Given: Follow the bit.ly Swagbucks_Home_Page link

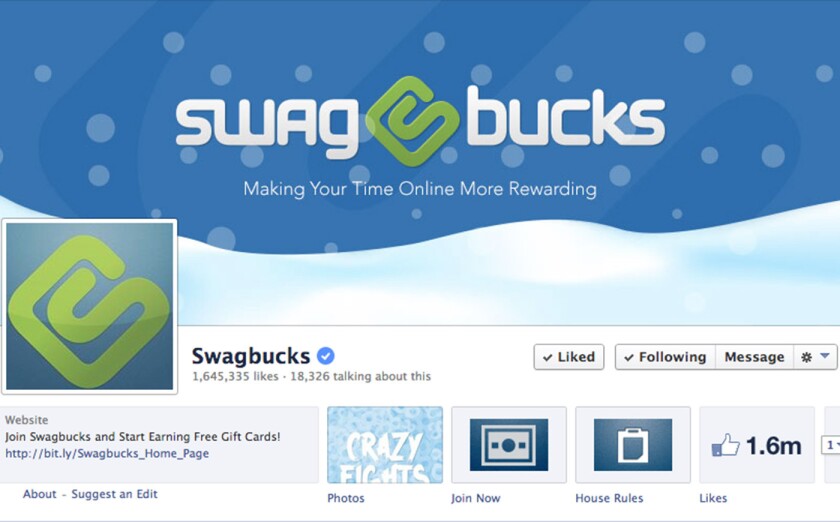Looking at the screenshot, I should coord(107,453).
